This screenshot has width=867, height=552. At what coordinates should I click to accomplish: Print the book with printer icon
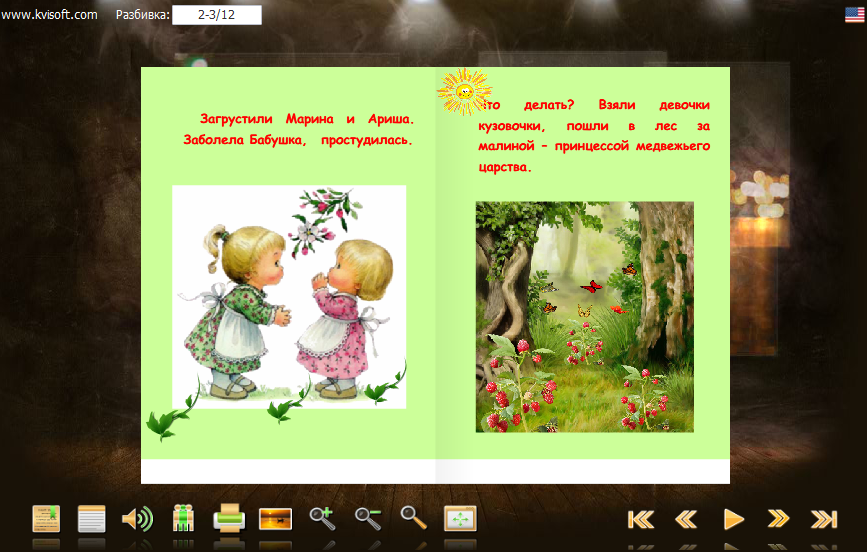pos(229,518)
